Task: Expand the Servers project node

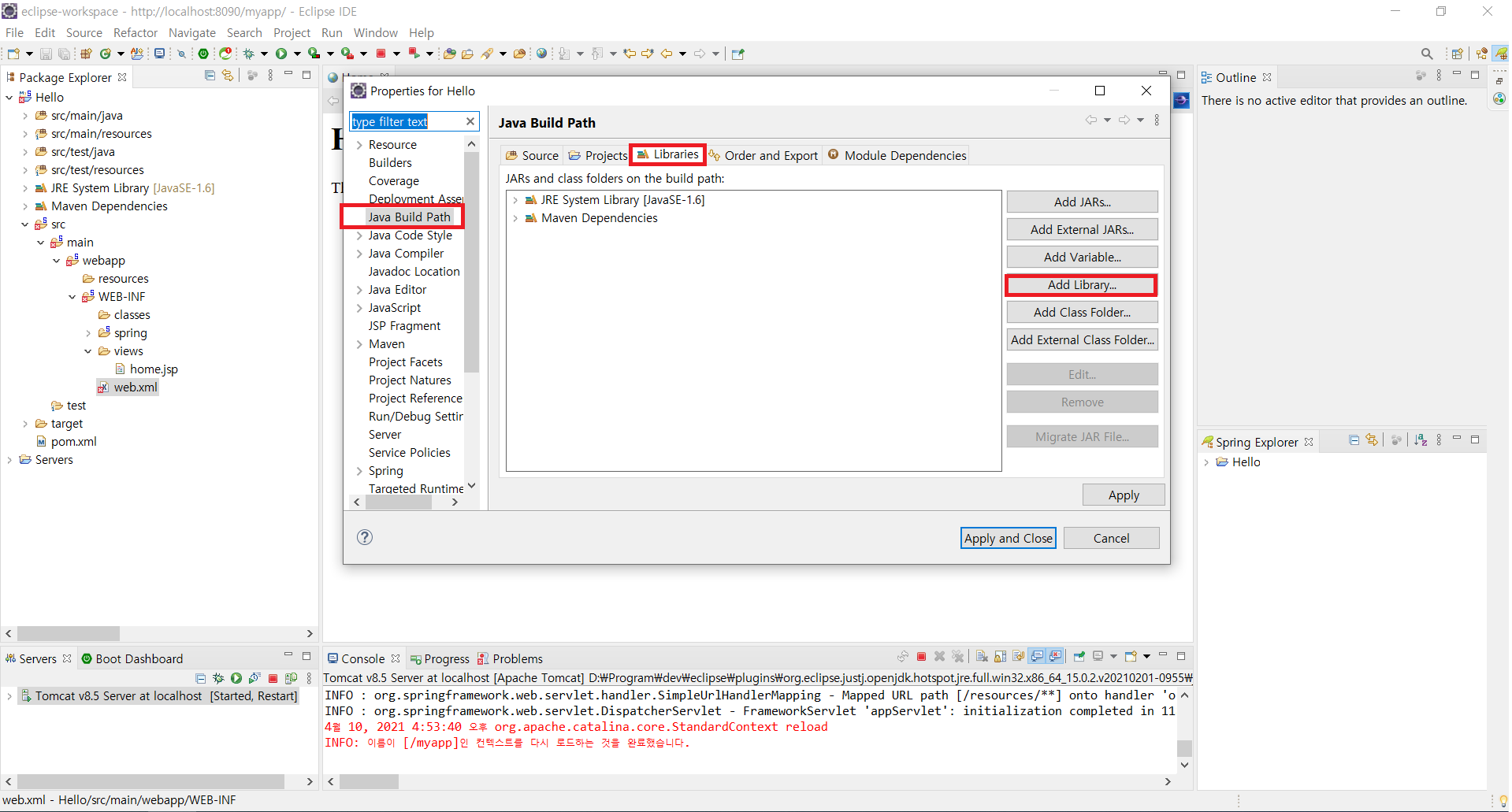Action: pyautogui.click(x=9, y=460)
